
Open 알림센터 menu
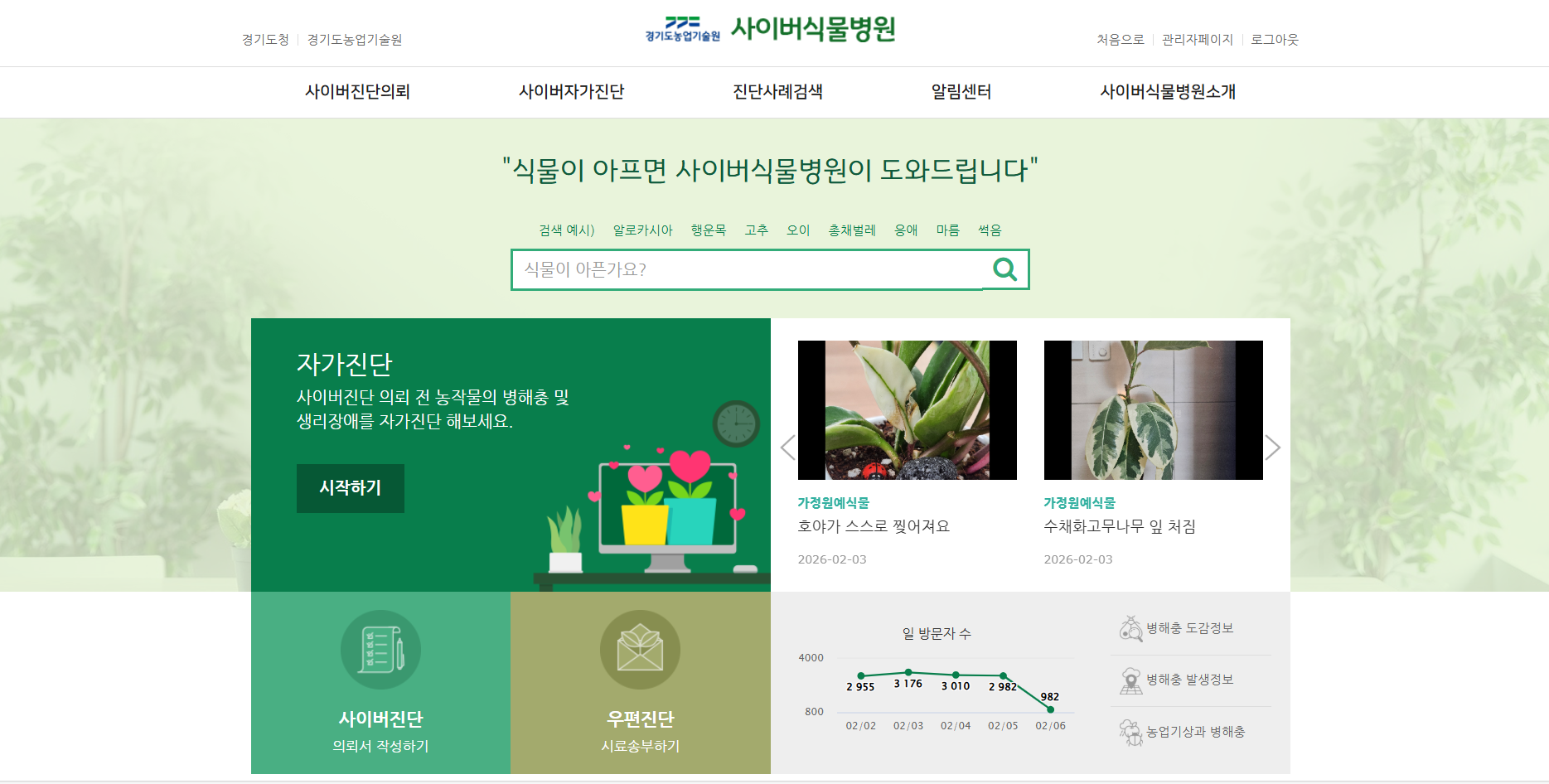[961, 91]
